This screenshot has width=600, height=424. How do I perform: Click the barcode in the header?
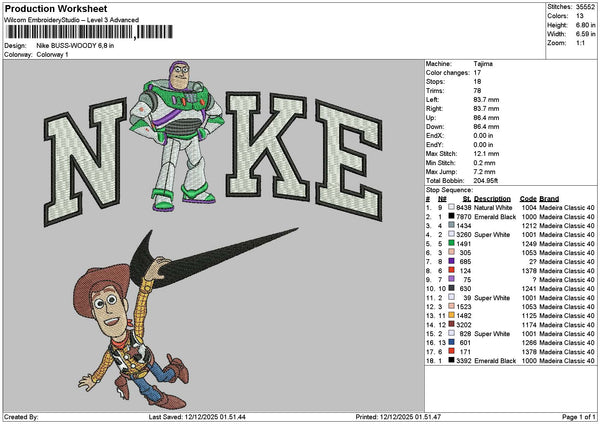(x=90, y=32)
